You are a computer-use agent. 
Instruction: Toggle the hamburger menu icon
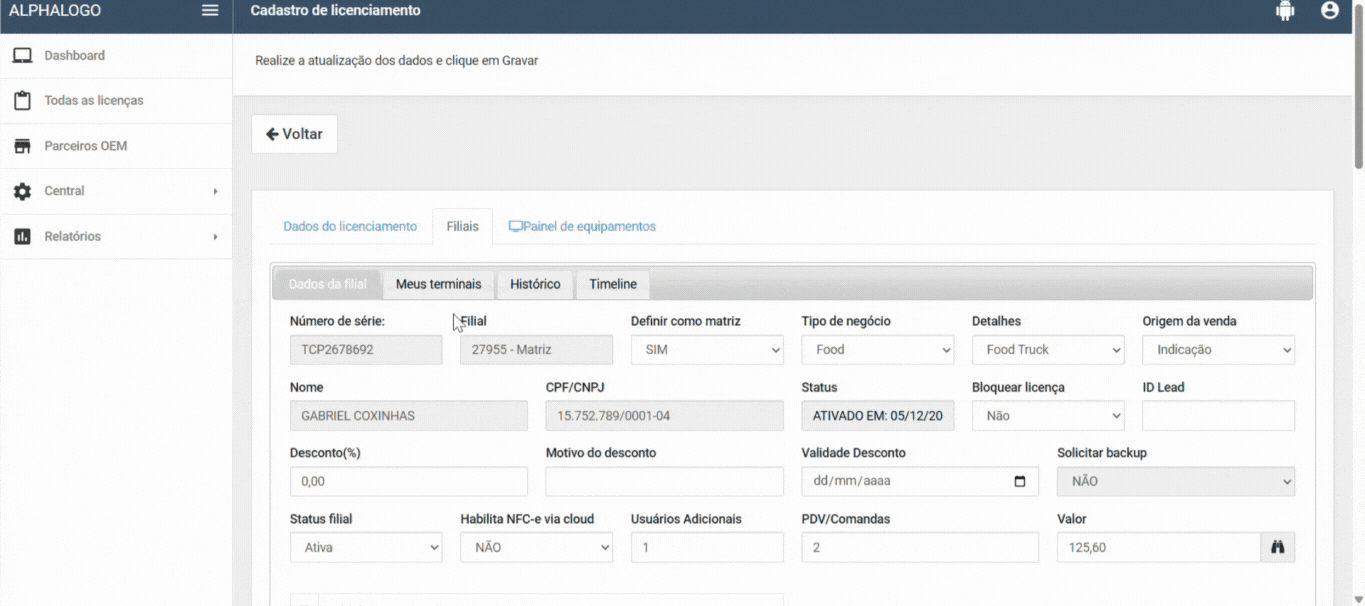click(210, 11)
